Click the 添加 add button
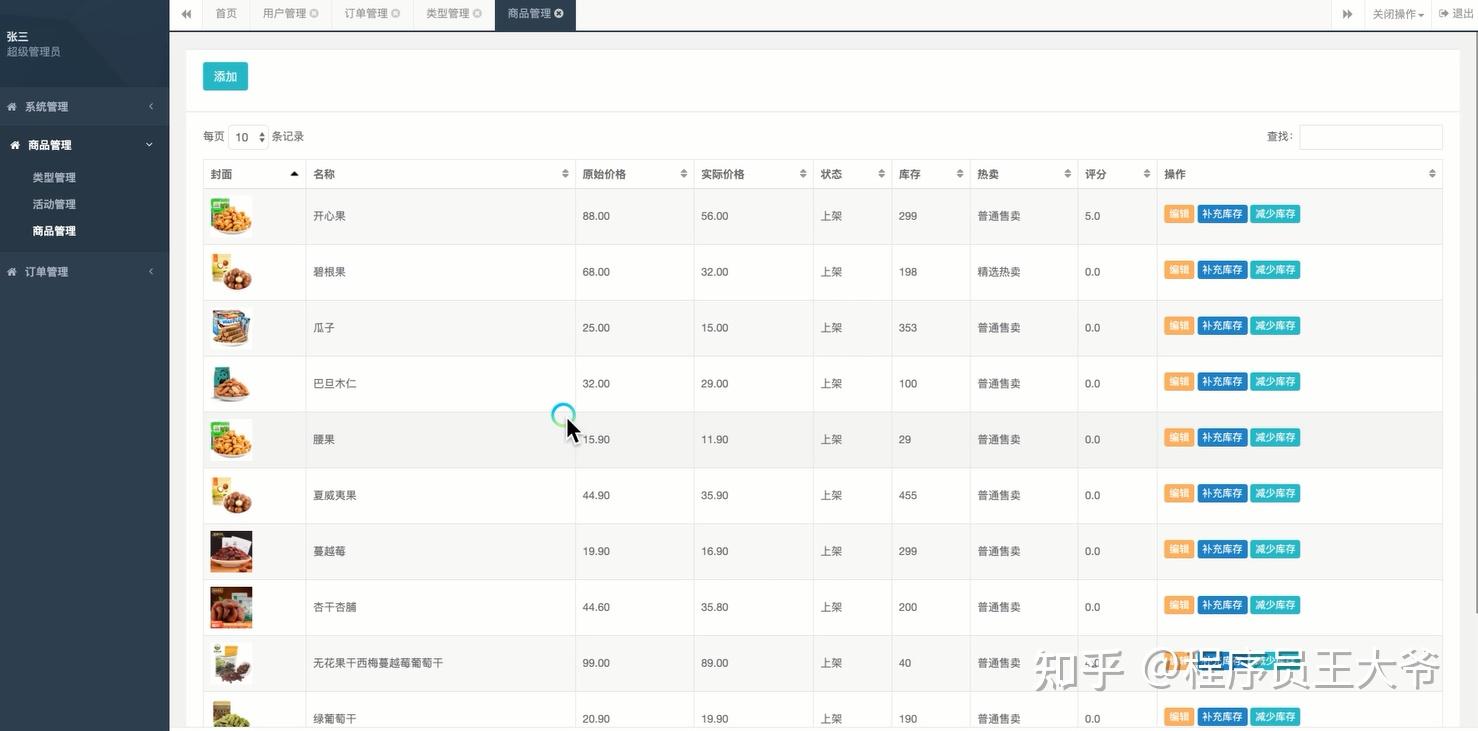Viewport: 1478px width, 731px height. 224,76
